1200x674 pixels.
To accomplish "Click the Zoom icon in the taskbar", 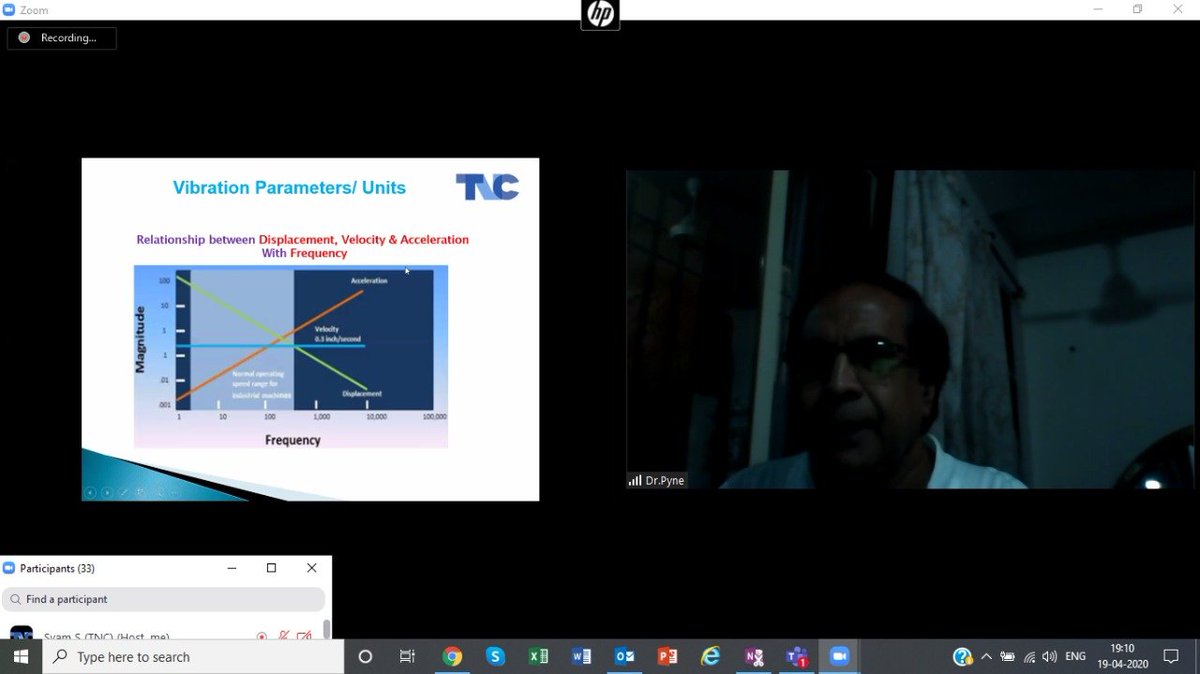I will click(x=840, y=657).
